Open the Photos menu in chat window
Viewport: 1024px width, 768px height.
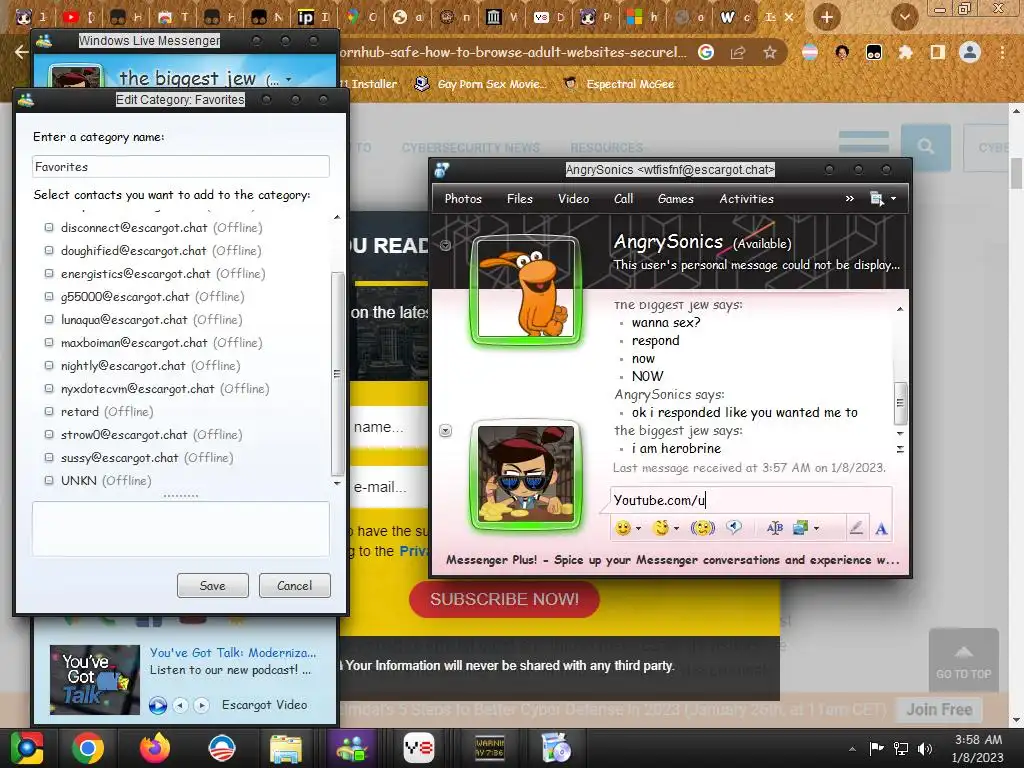(x=463, y=199)
